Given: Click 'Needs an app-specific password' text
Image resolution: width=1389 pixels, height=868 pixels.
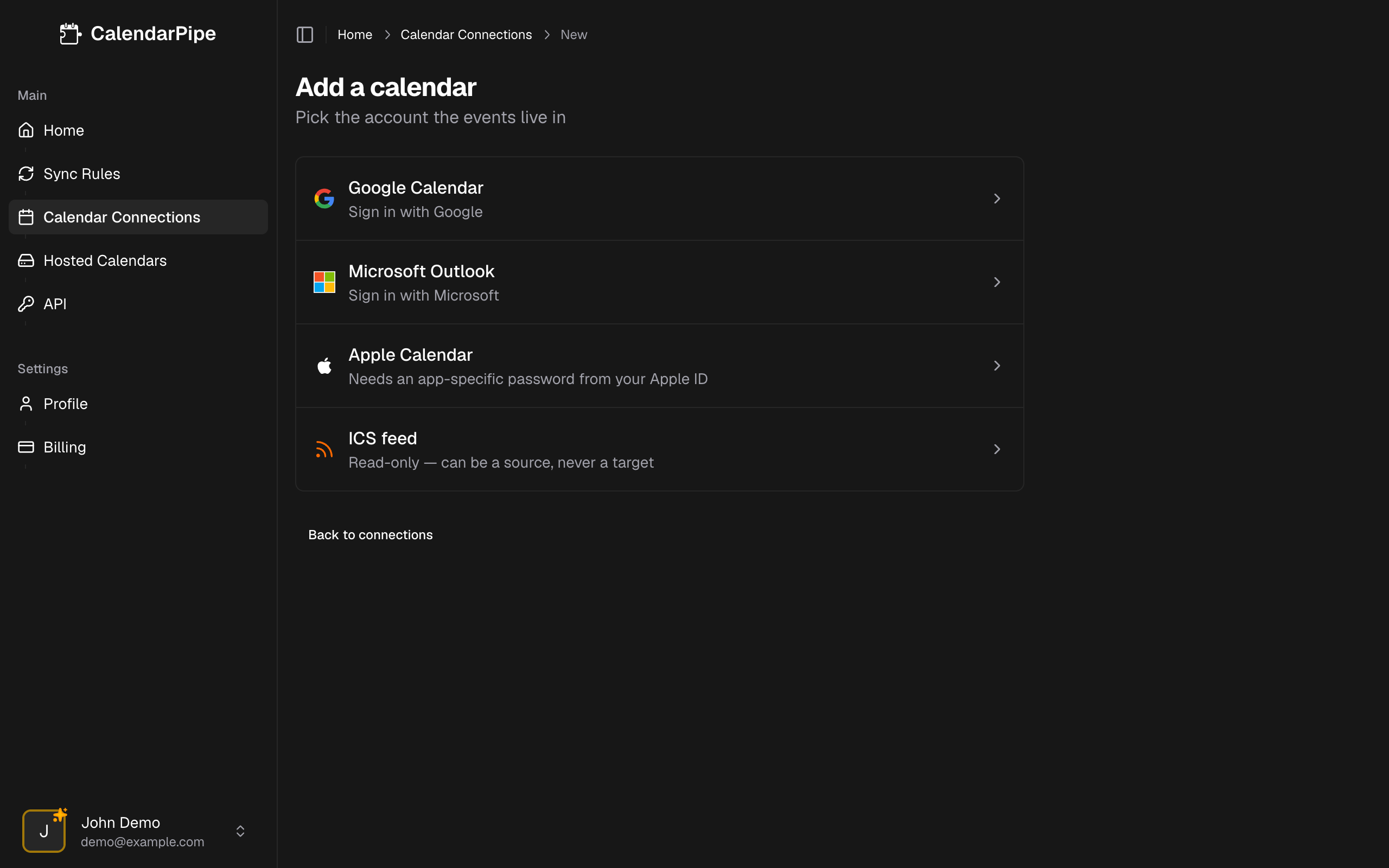Looking at the screenshot, I should click(528, 379).
